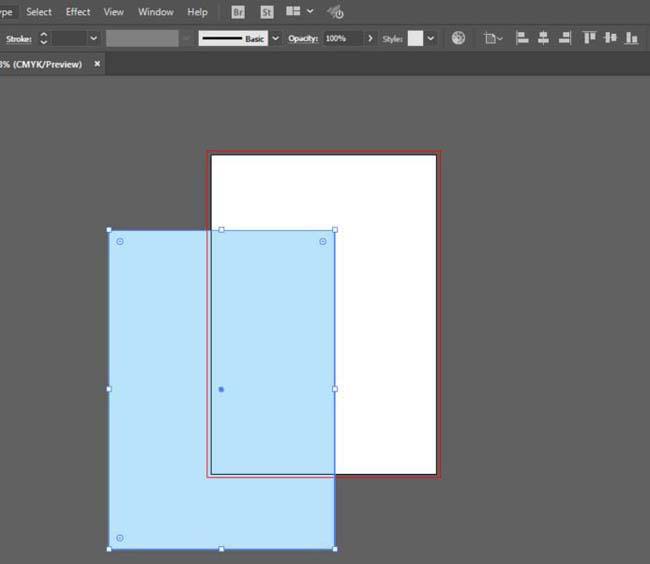Close the CMYK/Preview document tab
The image size is (650, 564).
tap(97, 63)
